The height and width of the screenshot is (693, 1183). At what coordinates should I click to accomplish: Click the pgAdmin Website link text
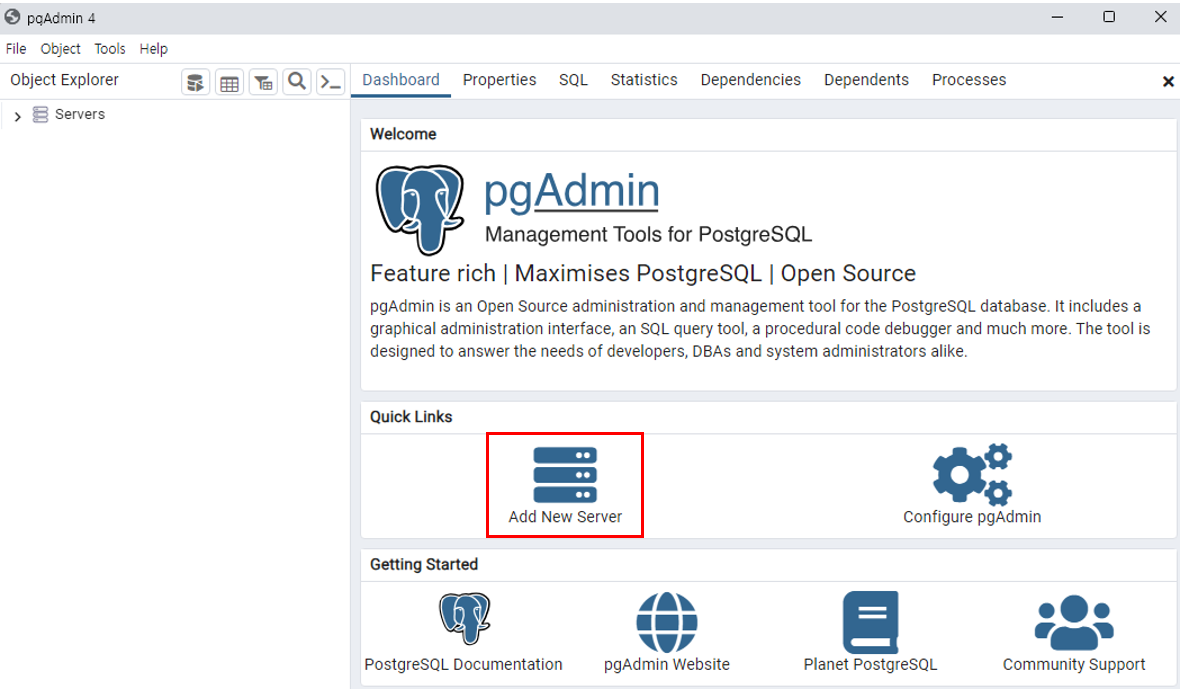point(667,665)
